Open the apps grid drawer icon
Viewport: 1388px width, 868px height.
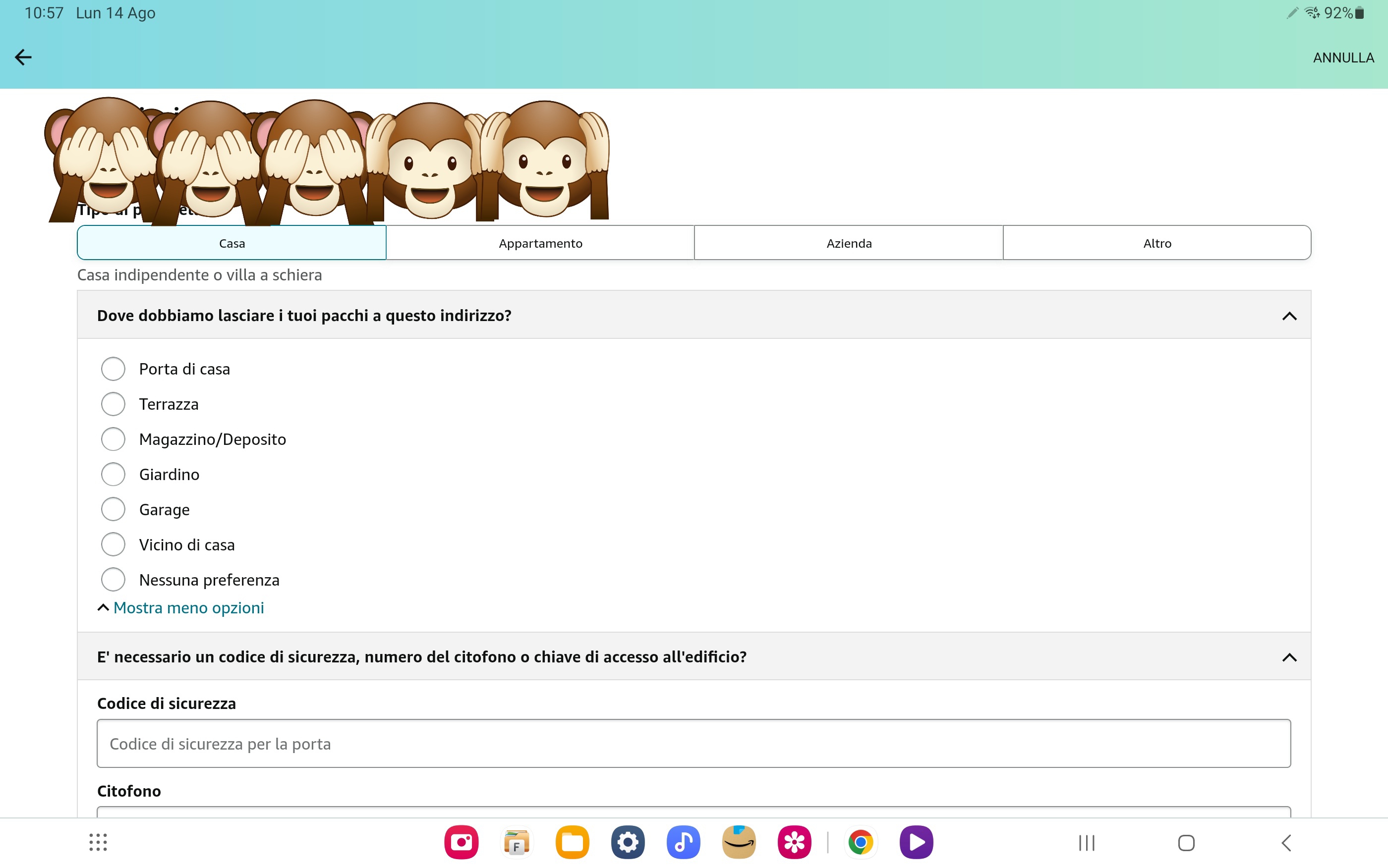tap(98, 842)
